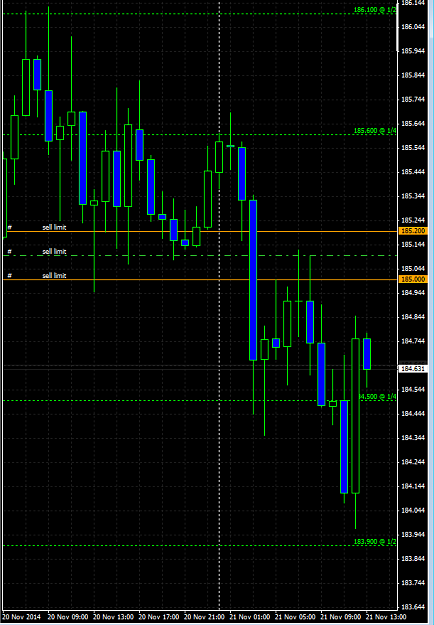Click the 185.844 price scale value
This screenshot has width=434, height=625.
pos(412,75)
